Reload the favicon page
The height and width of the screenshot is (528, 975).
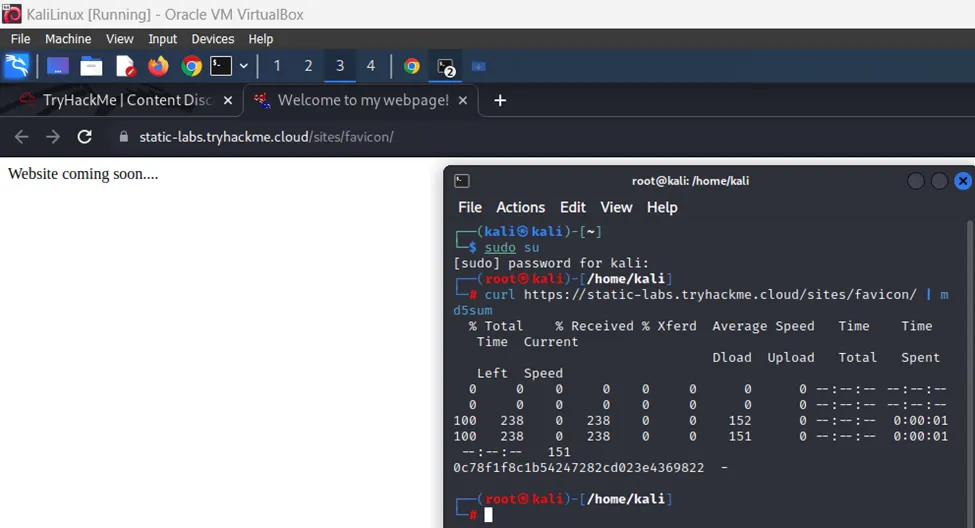[85, 137]
